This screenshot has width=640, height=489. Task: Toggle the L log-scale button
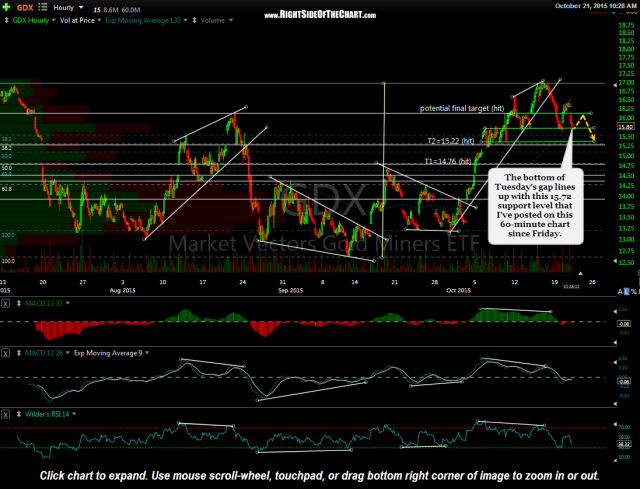click(x=627, y=291)
